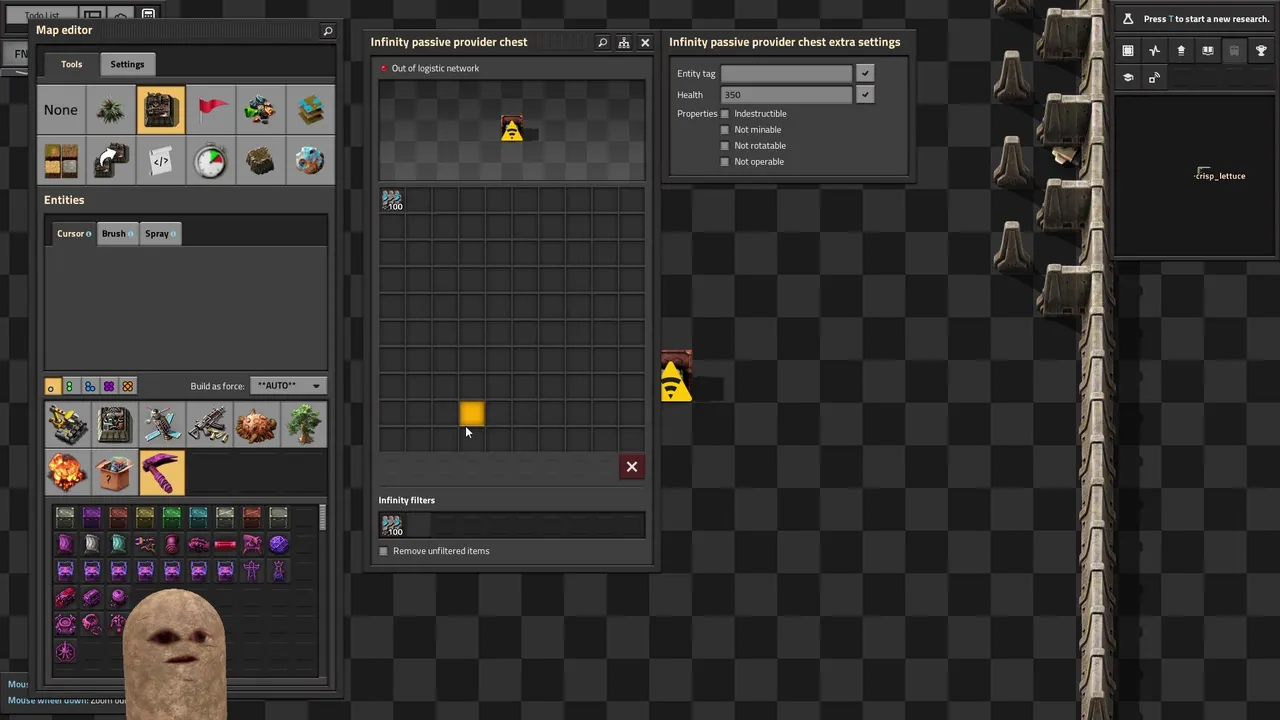Choose the biter nest enemies group

coord(257,425)
